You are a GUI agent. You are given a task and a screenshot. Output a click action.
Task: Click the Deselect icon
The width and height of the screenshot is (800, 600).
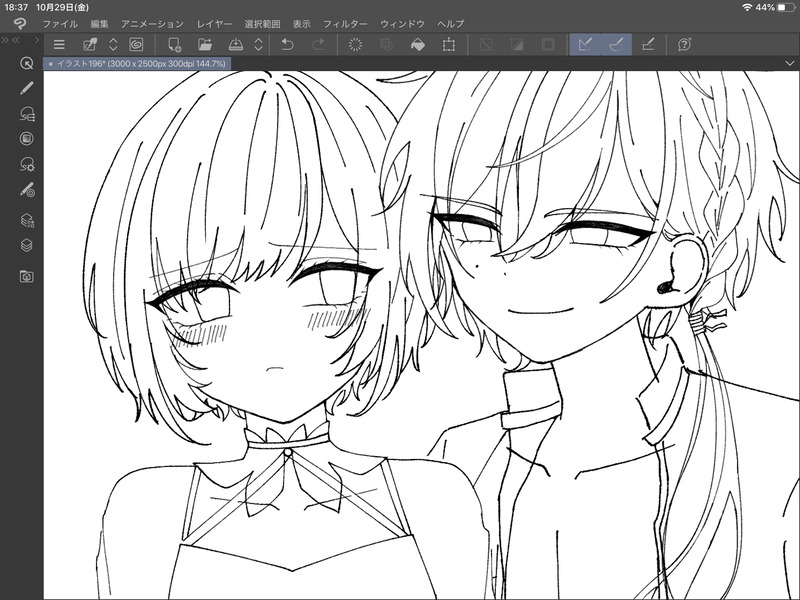coord(486,45)
